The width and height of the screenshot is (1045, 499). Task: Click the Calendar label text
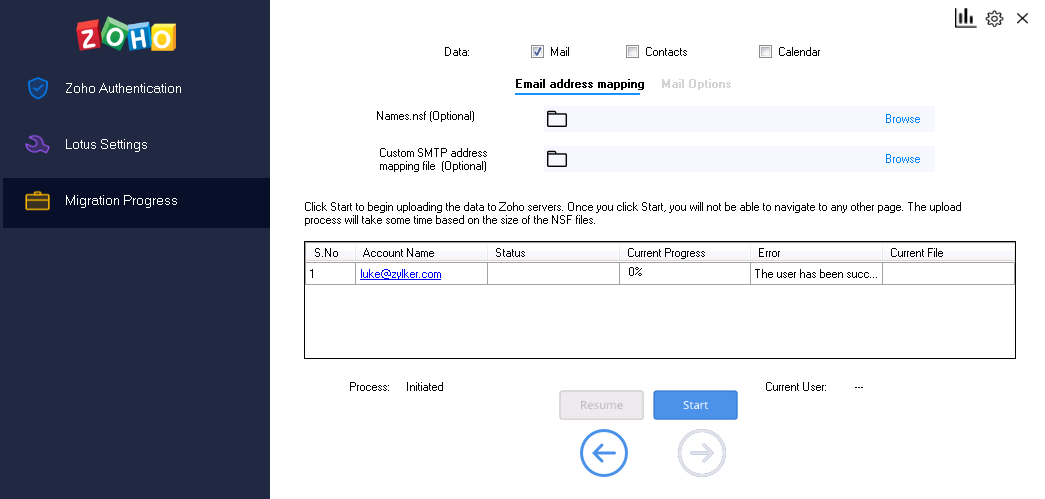tap(799, 52)
